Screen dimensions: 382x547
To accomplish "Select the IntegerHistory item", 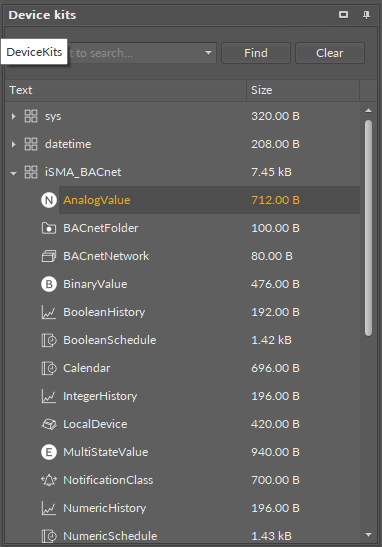I will point(100,396).
